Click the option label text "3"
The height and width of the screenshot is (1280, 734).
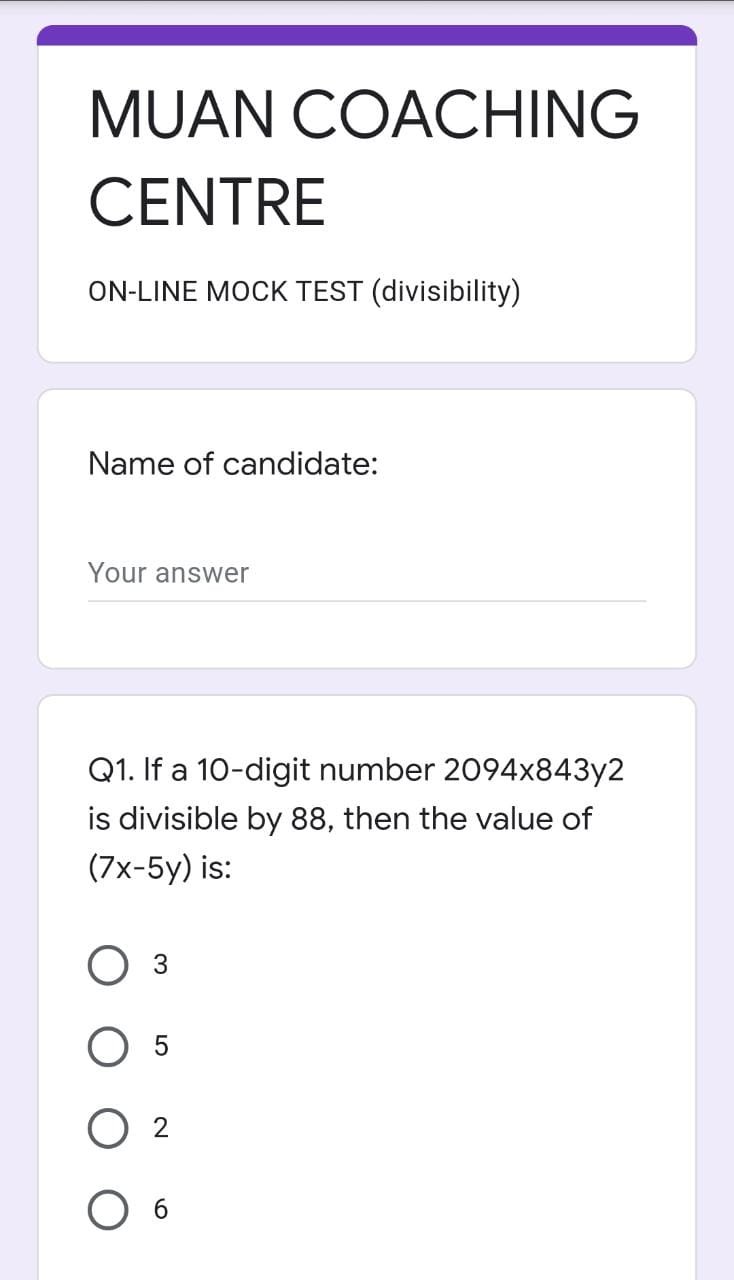160,966
